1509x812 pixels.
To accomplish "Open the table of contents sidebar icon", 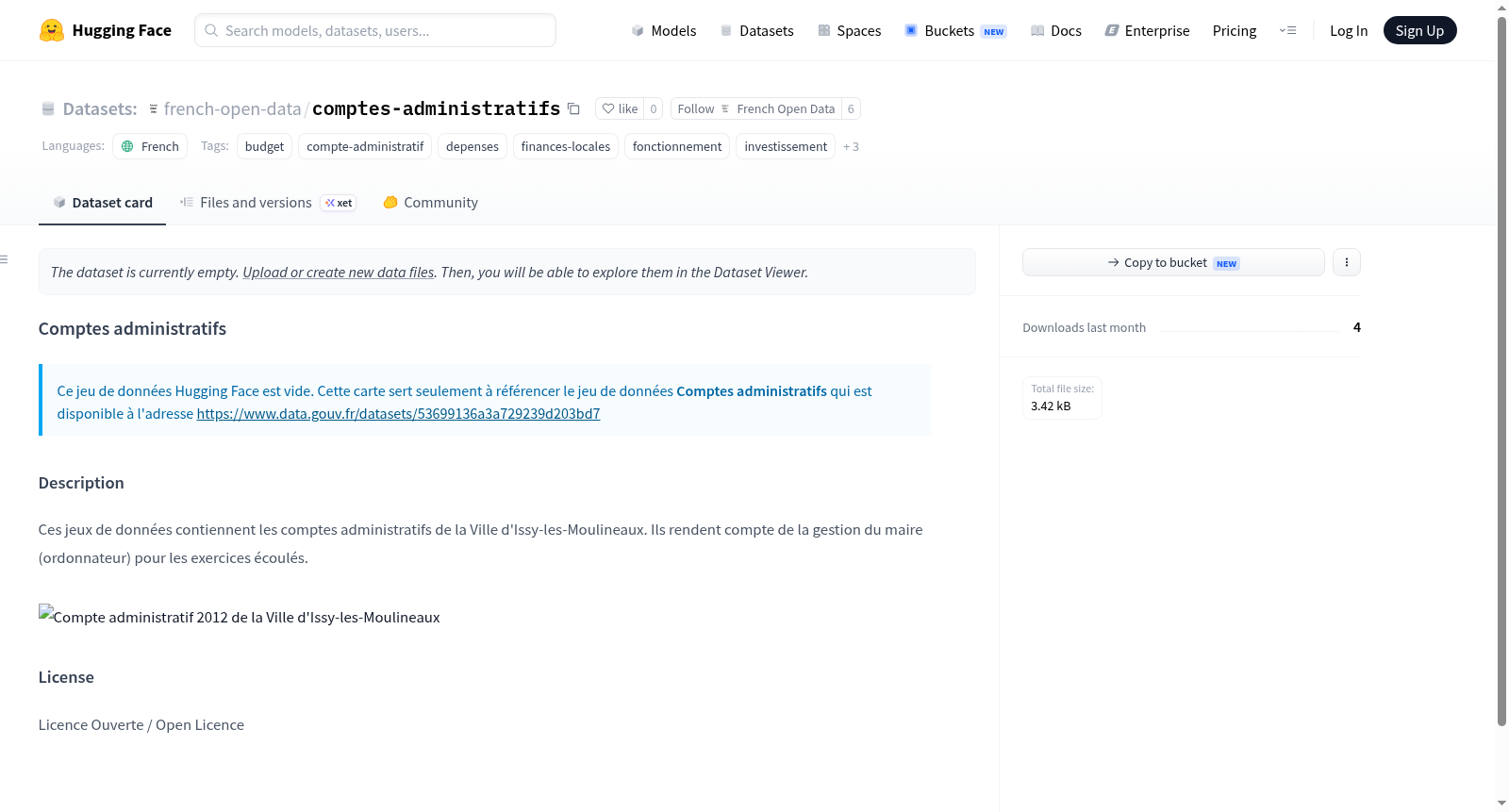I will point(4,258).
